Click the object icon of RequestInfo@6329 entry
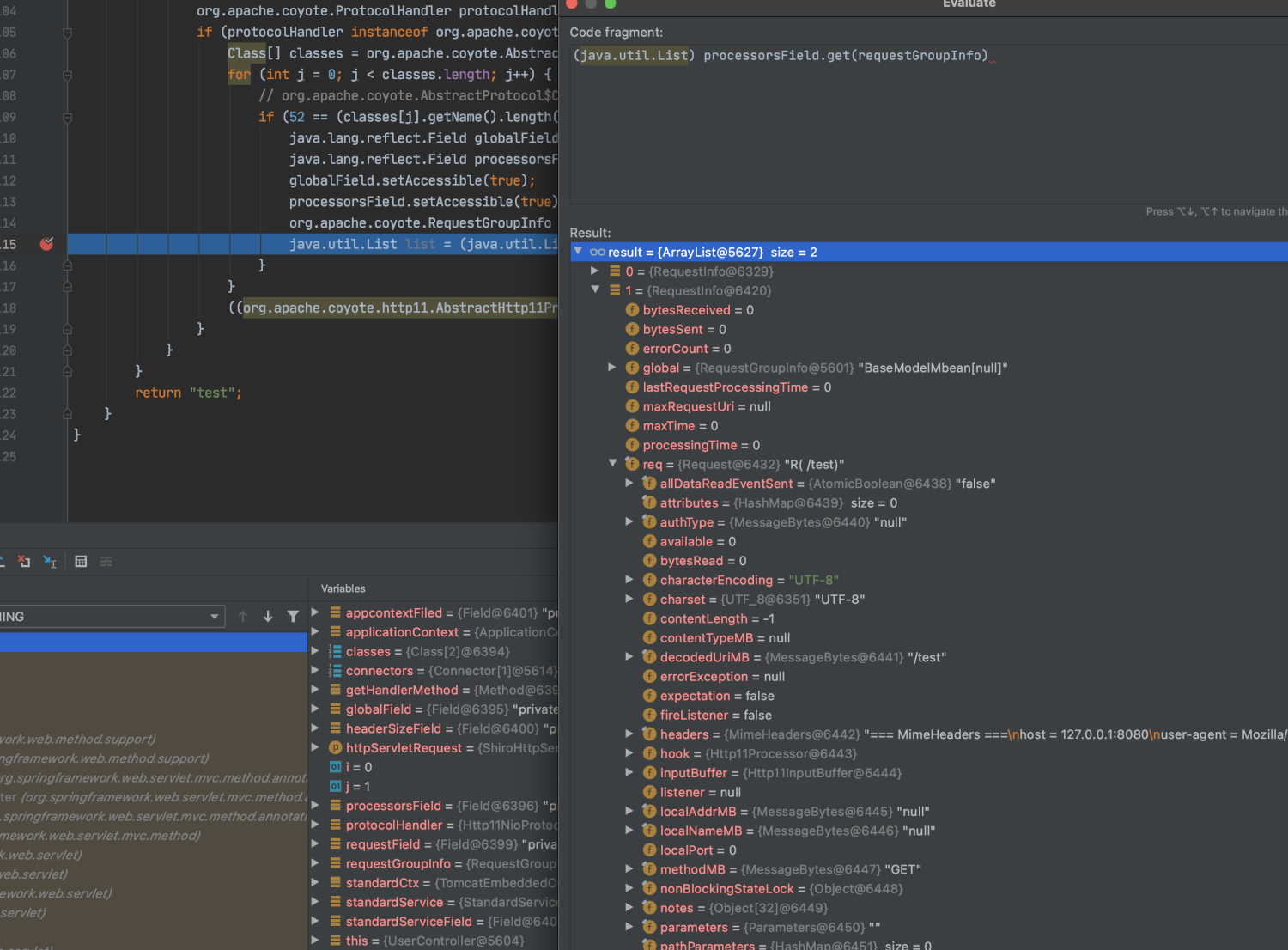This screenshot has height=950, width=1288. (x=615, y=271)
